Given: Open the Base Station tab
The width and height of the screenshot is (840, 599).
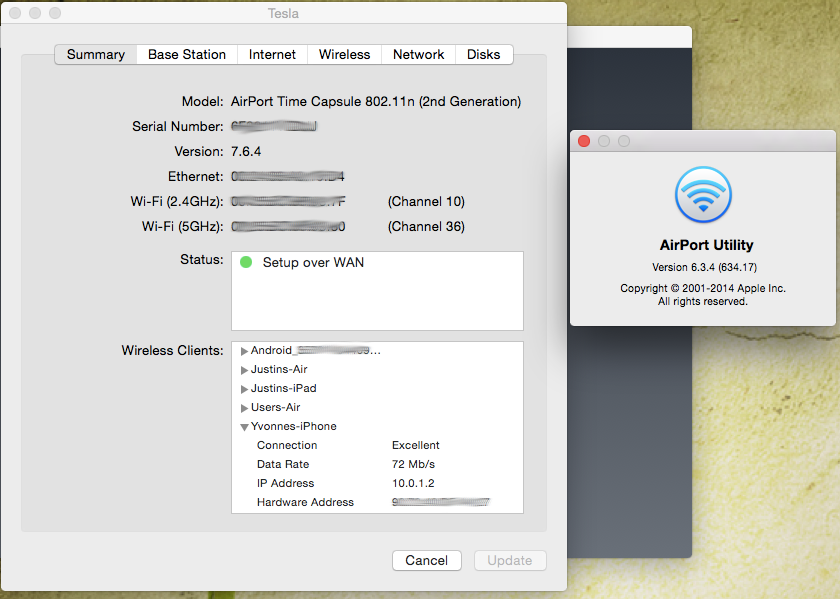Looking at the screenshot, I should (187, 55).
